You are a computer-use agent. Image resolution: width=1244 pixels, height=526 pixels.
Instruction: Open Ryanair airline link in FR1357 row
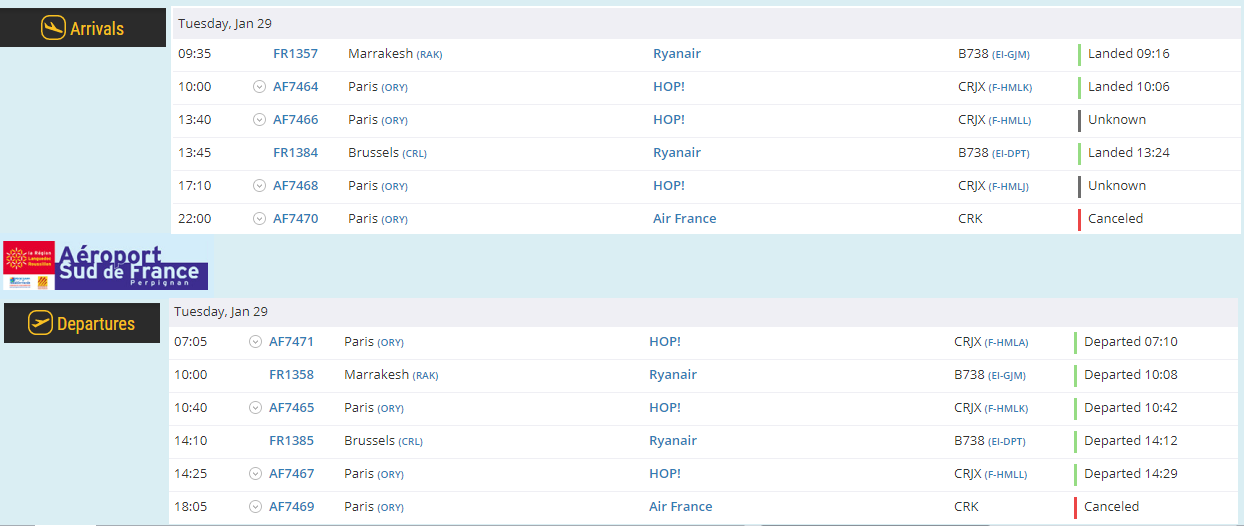pyautogui.click(x=677, y=54)
